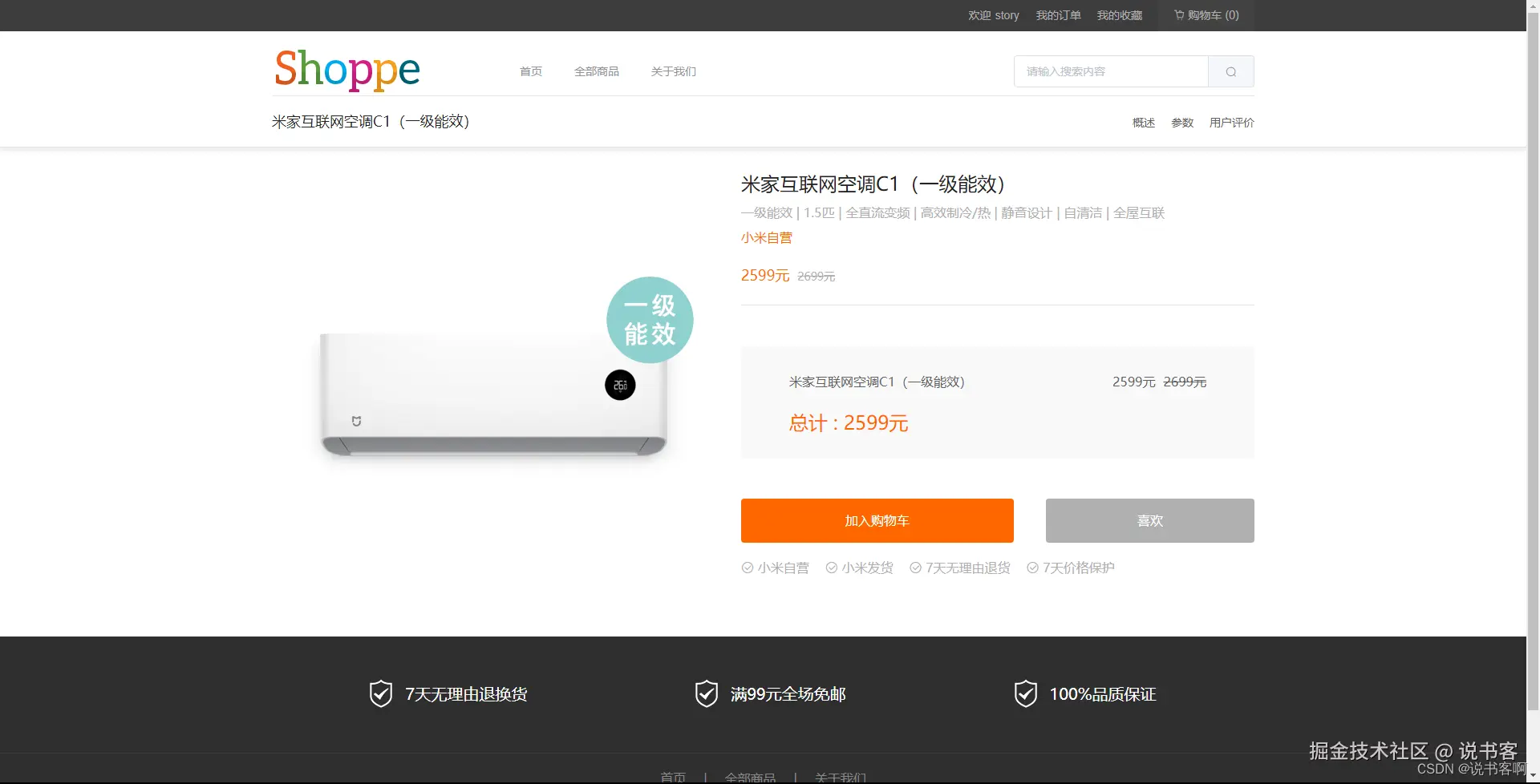Click the shield icon next to 7天无理由退换货
The width and height of the screenshot is (1540, 784).
[x=380, y=693]
